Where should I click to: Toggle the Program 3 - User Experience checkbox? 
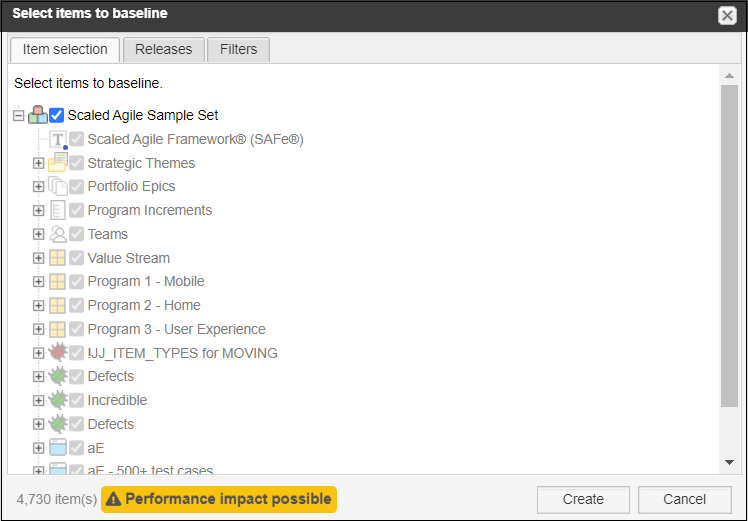click(76, 329)
